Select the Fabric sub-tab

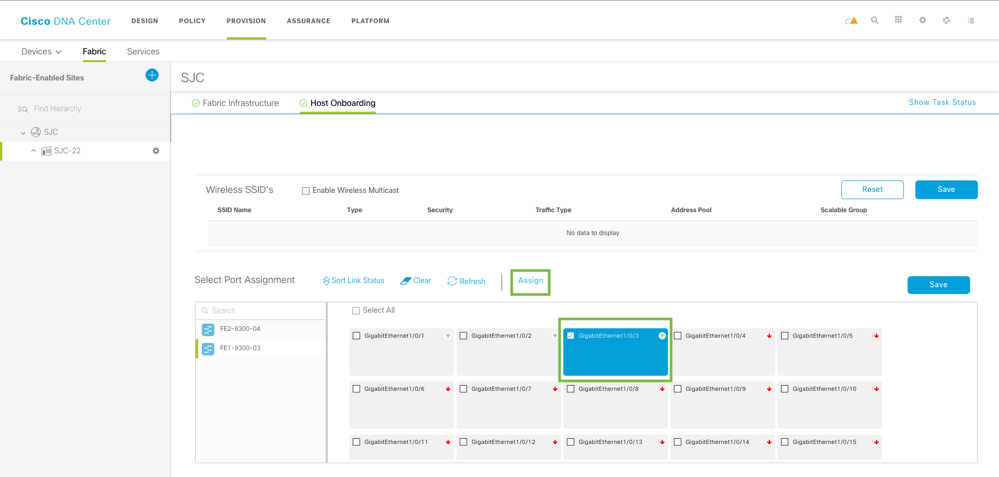(x=94, y=52)
